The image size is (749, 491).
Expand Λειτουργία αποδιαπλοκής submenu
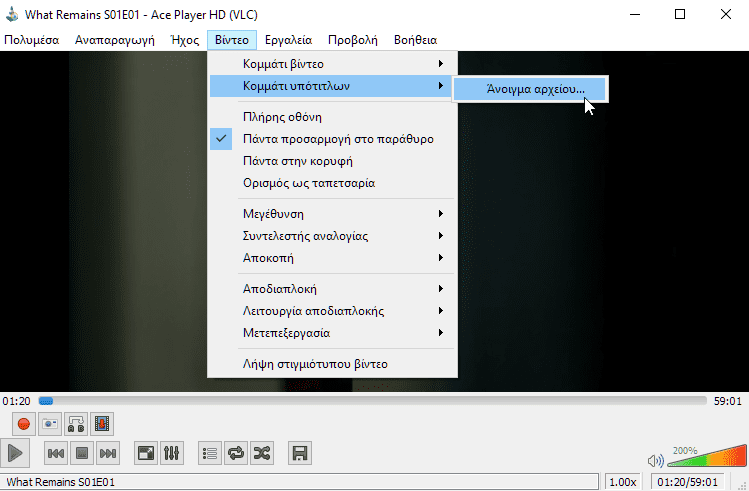click(332, 311)
